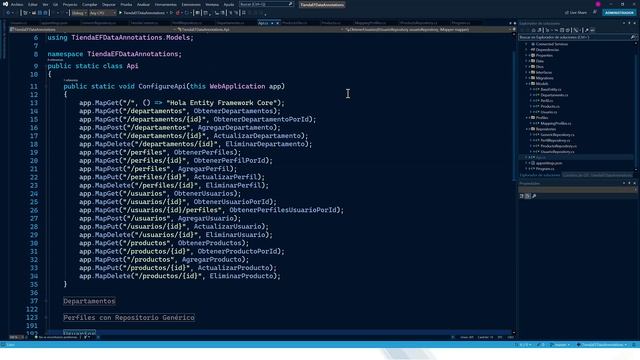Open the Editar menu
640x360 pixels.
tap(33, 4)
